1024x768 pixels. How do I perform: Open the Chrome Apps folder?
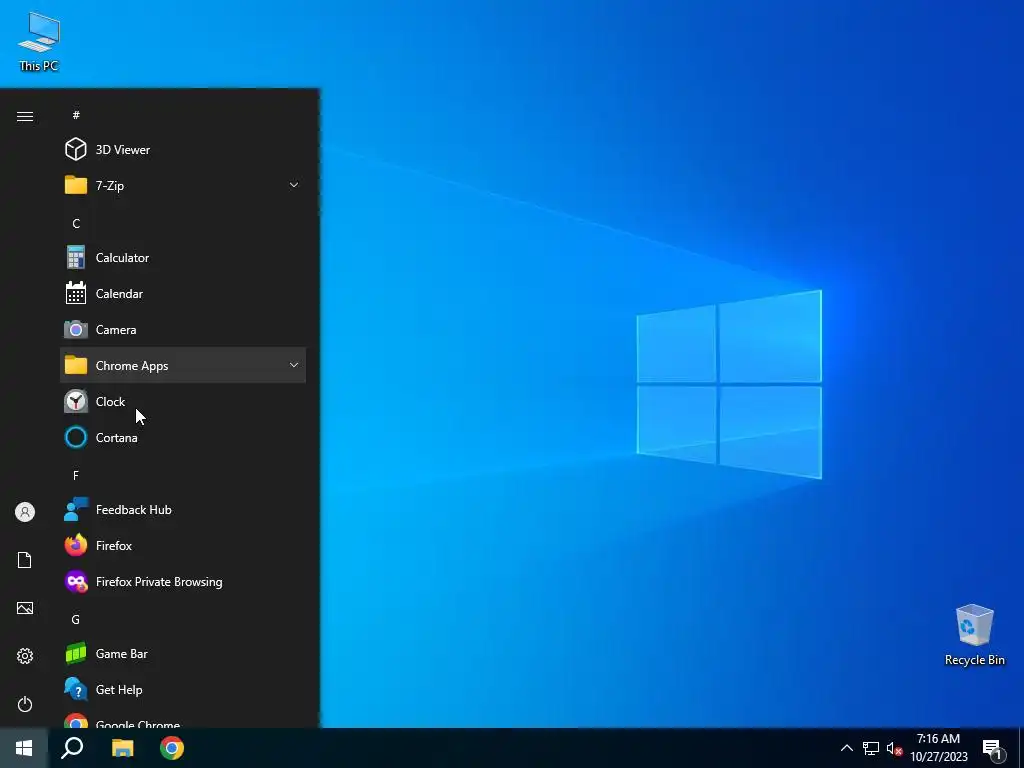[183, 365]
